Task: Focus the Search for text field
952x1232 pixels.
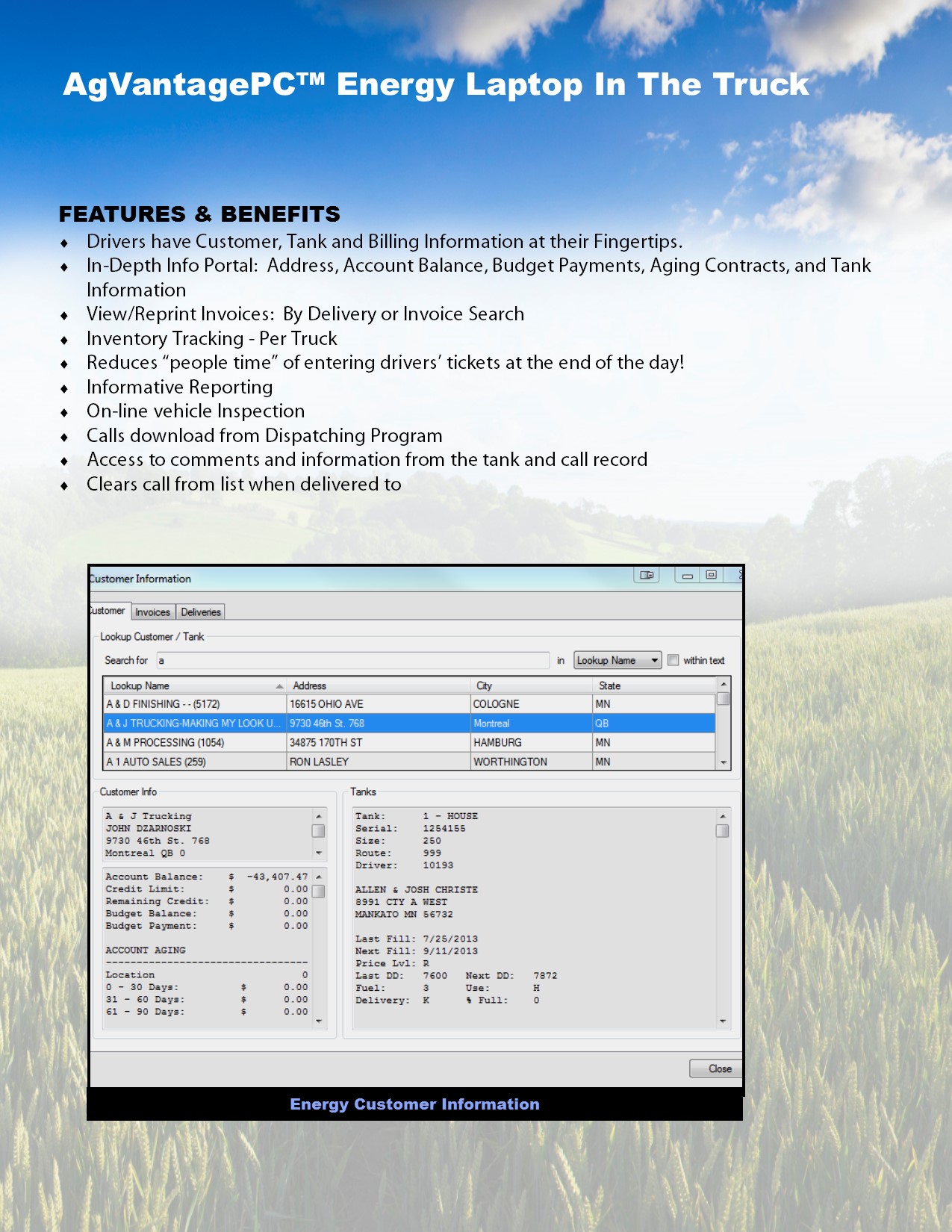Action: pyautogui.click(x=352, y=660)
